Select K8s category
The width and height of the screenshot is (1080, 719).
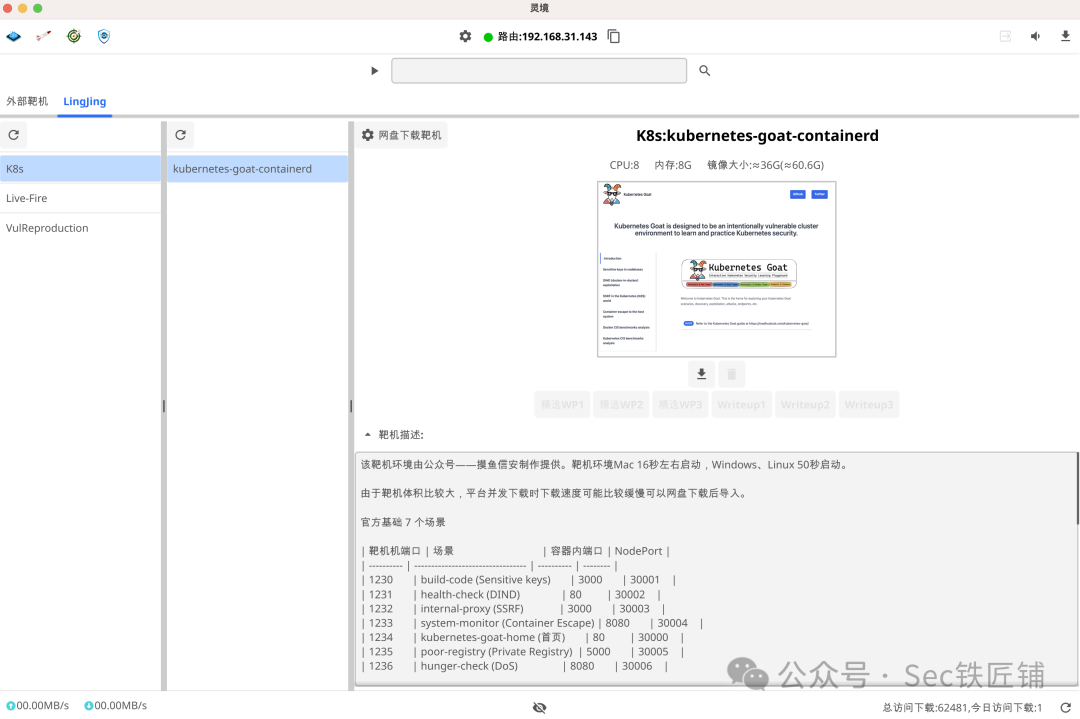coord(80,169)
